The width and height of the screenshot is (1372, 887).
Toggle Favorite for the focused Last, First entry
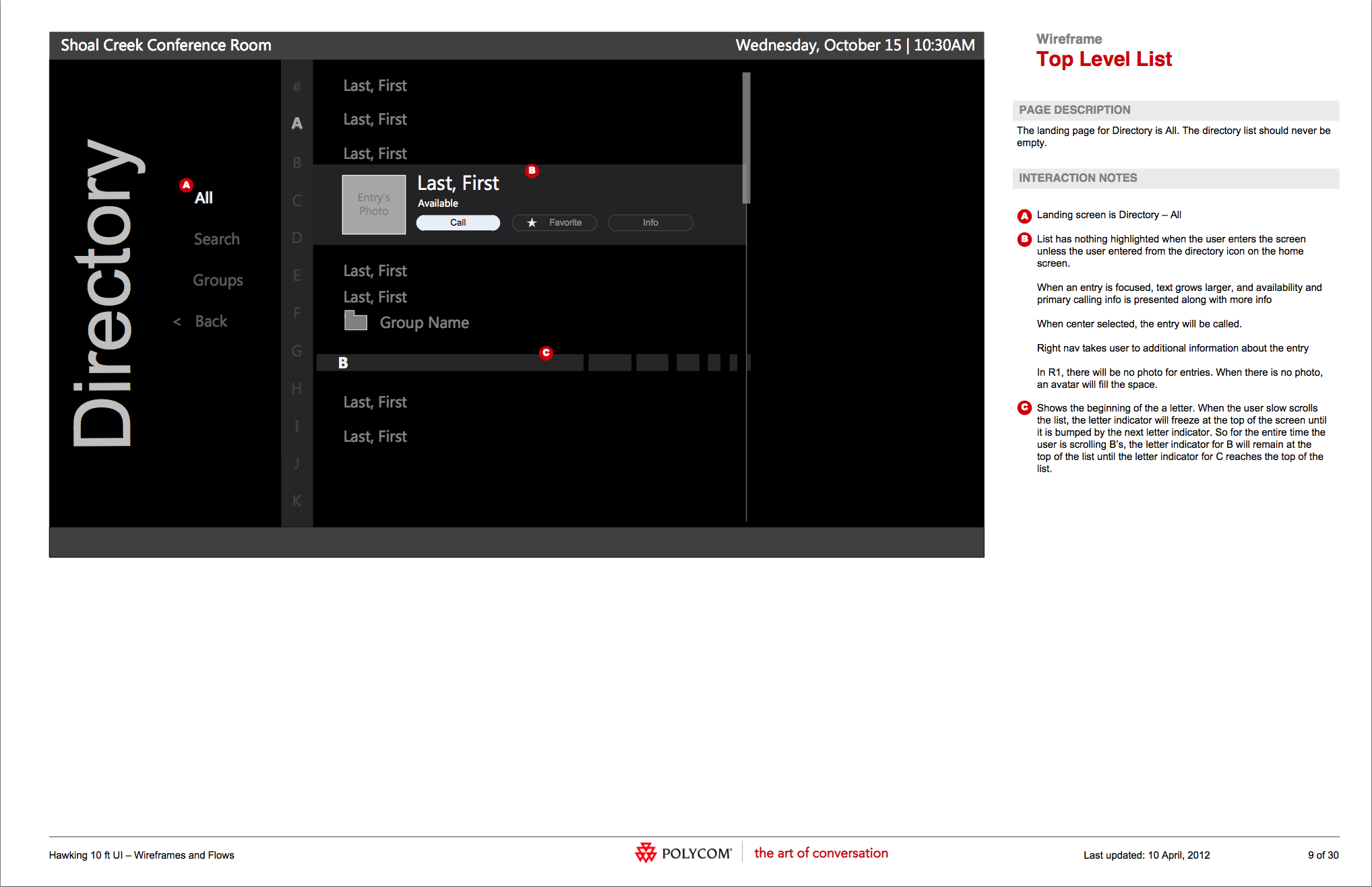click(554, 222)
